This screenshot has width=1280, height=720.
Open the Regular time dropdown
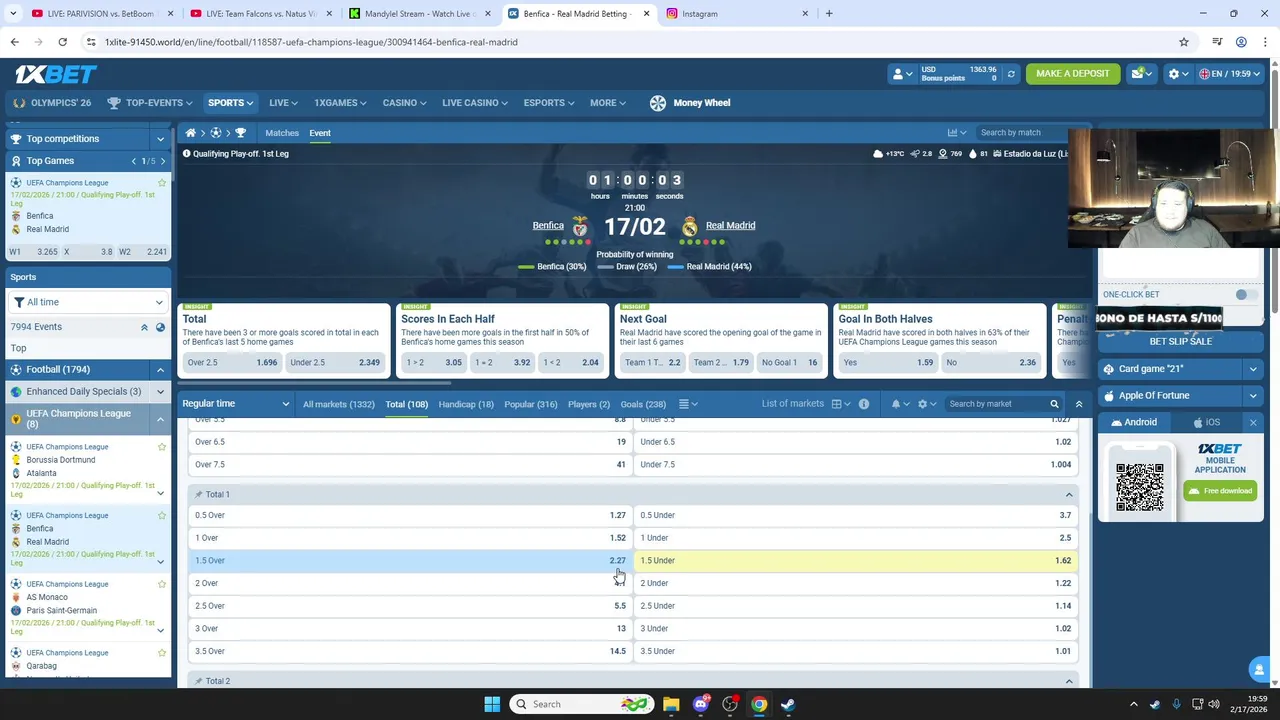(236, 404)
